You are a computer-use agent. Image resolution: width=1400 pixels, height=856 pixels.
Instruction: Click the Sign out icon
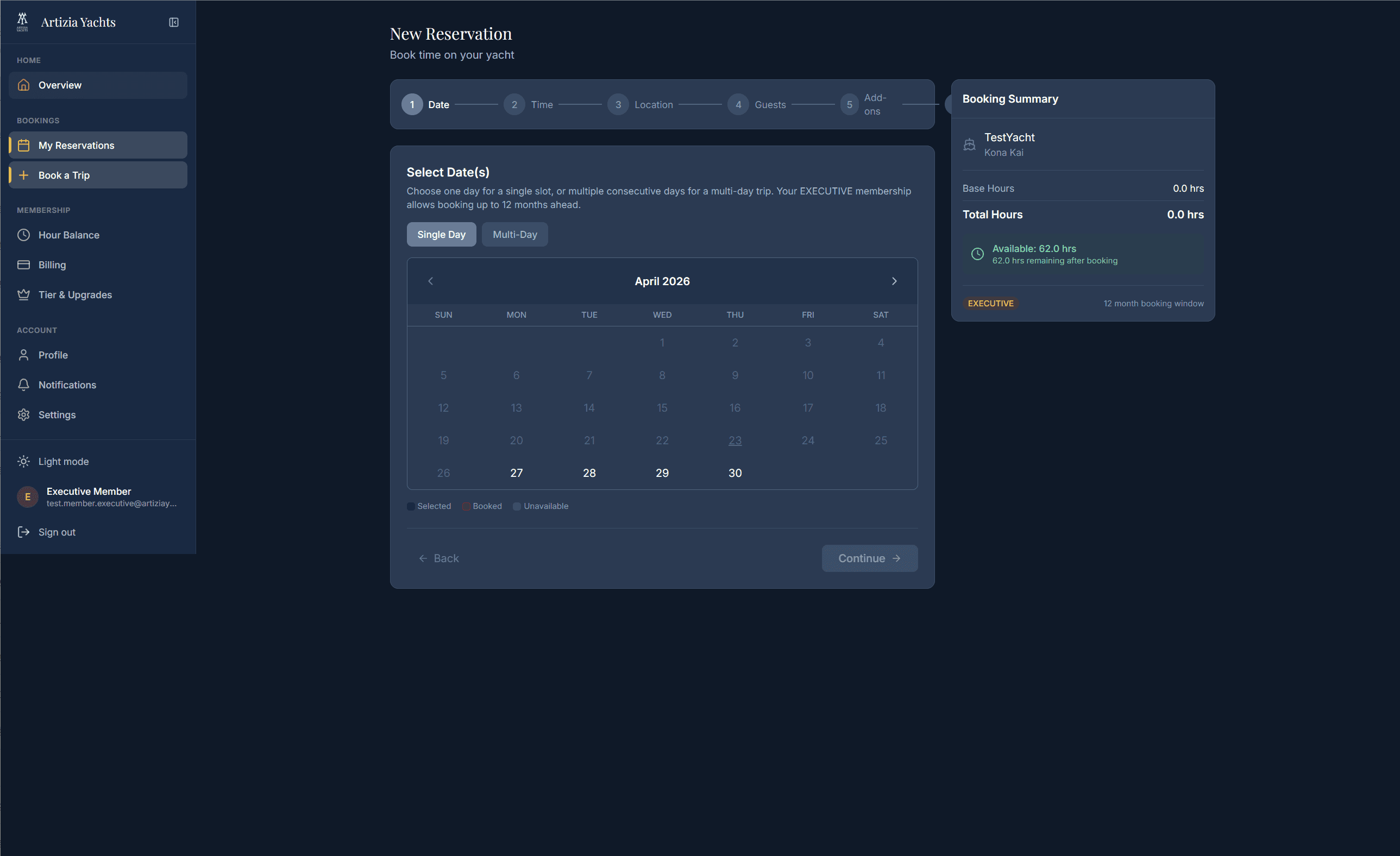23,532
